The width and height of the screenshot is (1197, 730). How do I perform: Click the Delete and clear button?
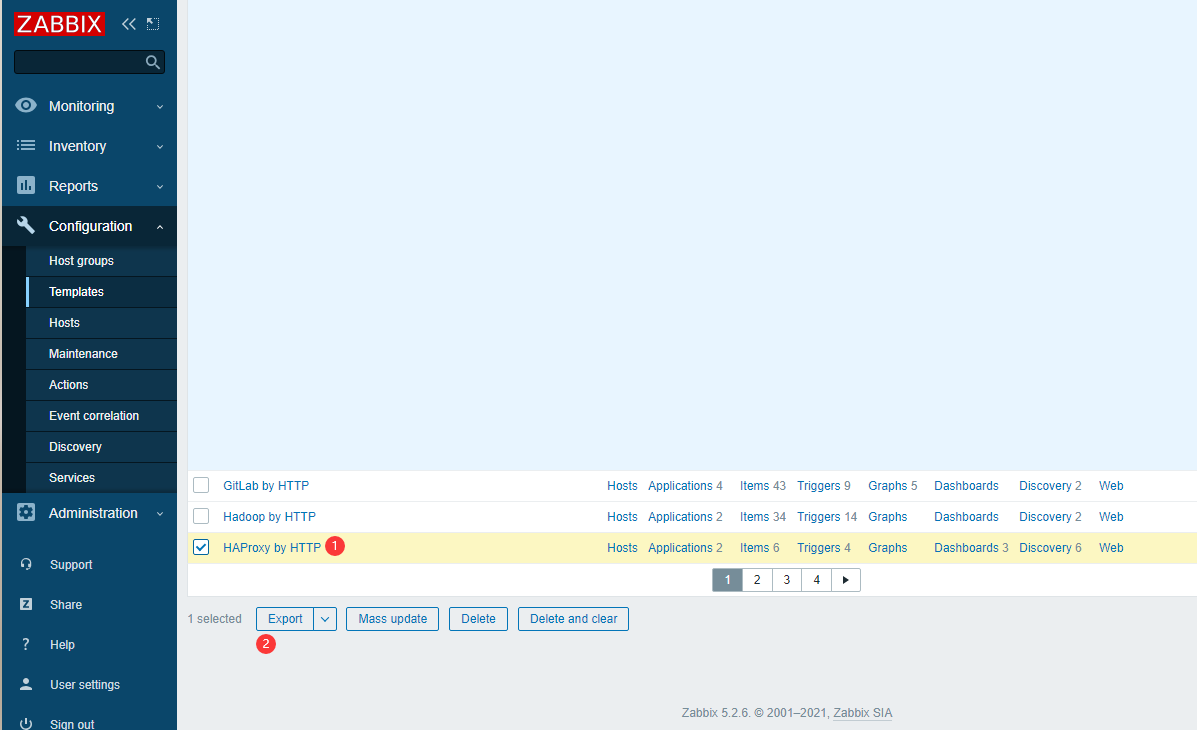click(573, 619)
